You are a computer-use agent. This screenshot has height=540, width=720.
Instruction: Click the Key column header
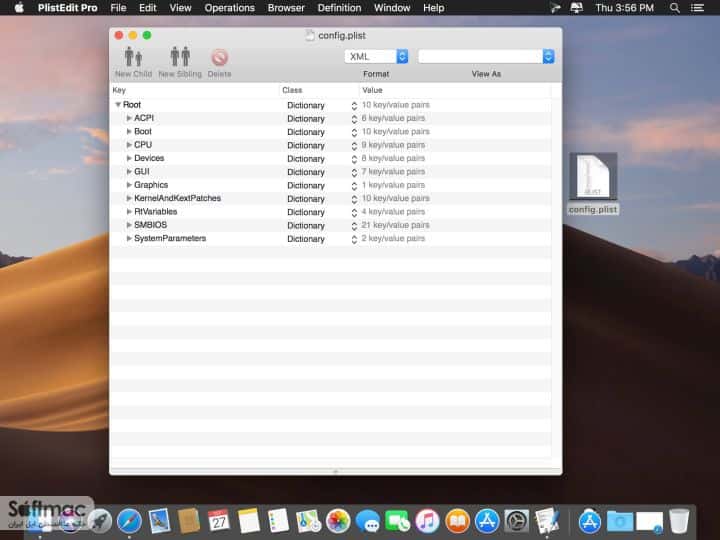195,90
